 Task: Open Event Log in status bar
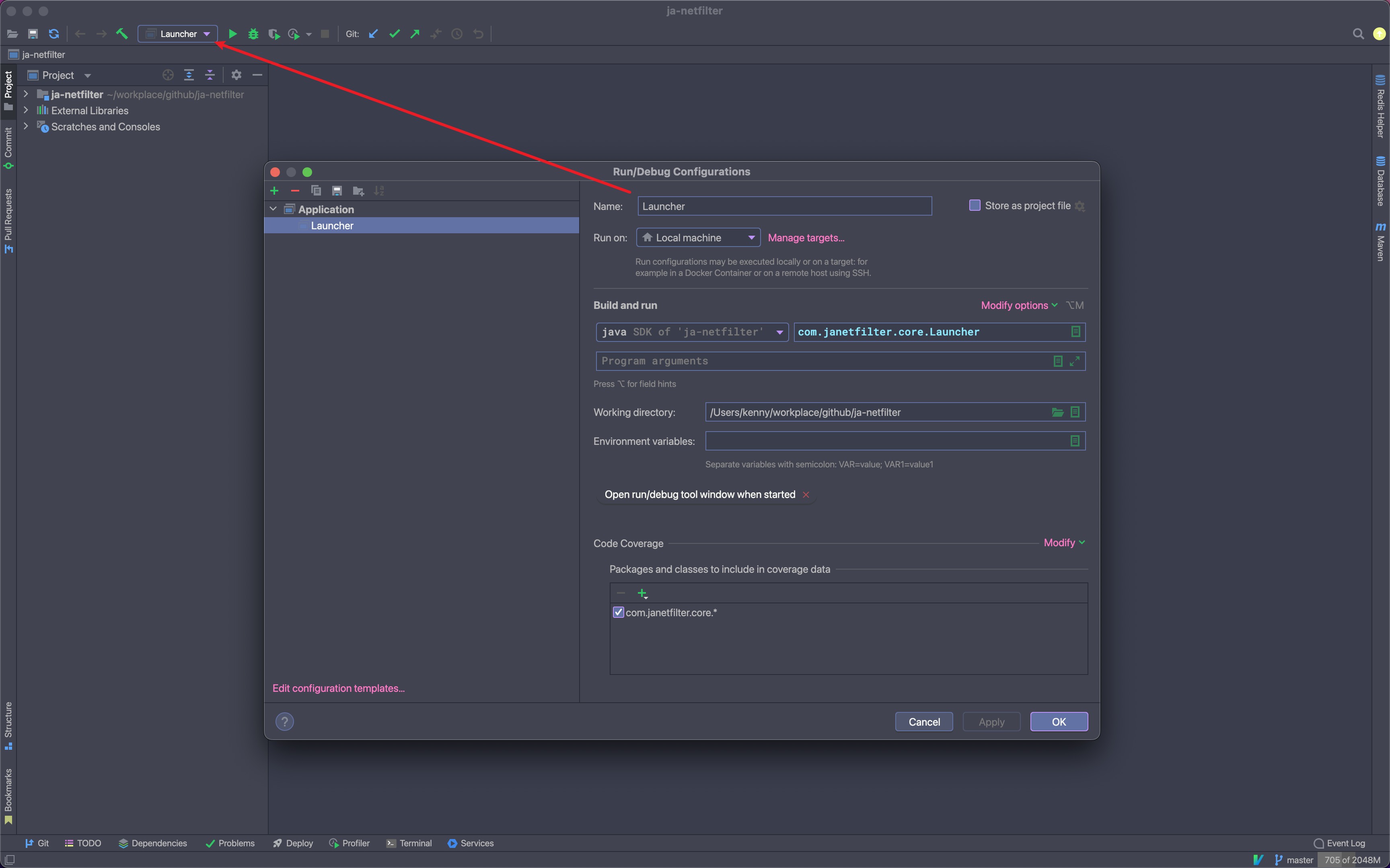click(x=1339, y=843)
